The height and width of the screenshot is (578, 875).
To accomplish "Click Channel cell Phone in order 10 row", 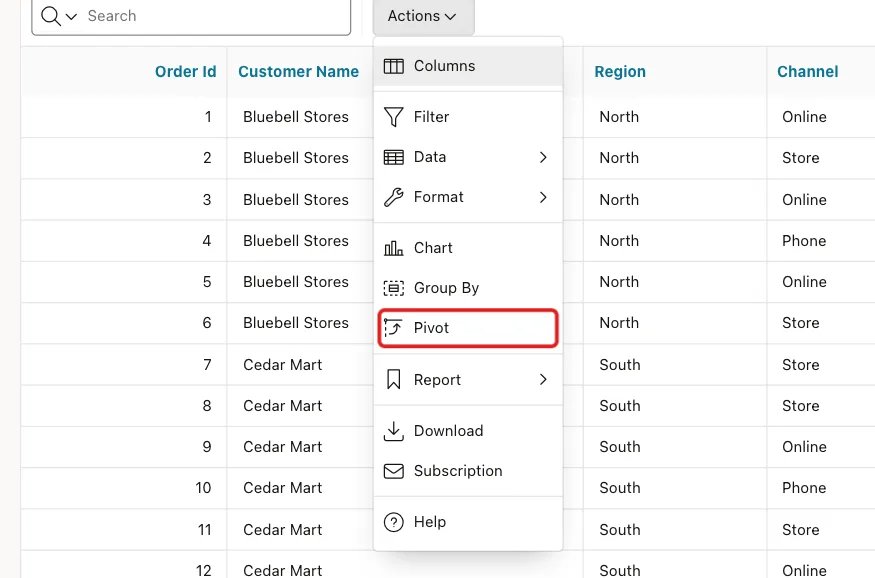I will (804, 488).
